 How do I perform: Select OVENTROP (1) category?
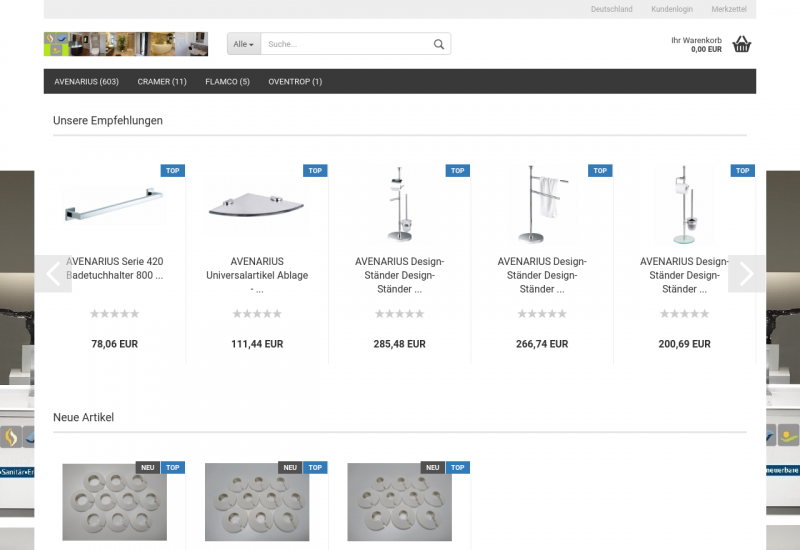click(295, 82)
